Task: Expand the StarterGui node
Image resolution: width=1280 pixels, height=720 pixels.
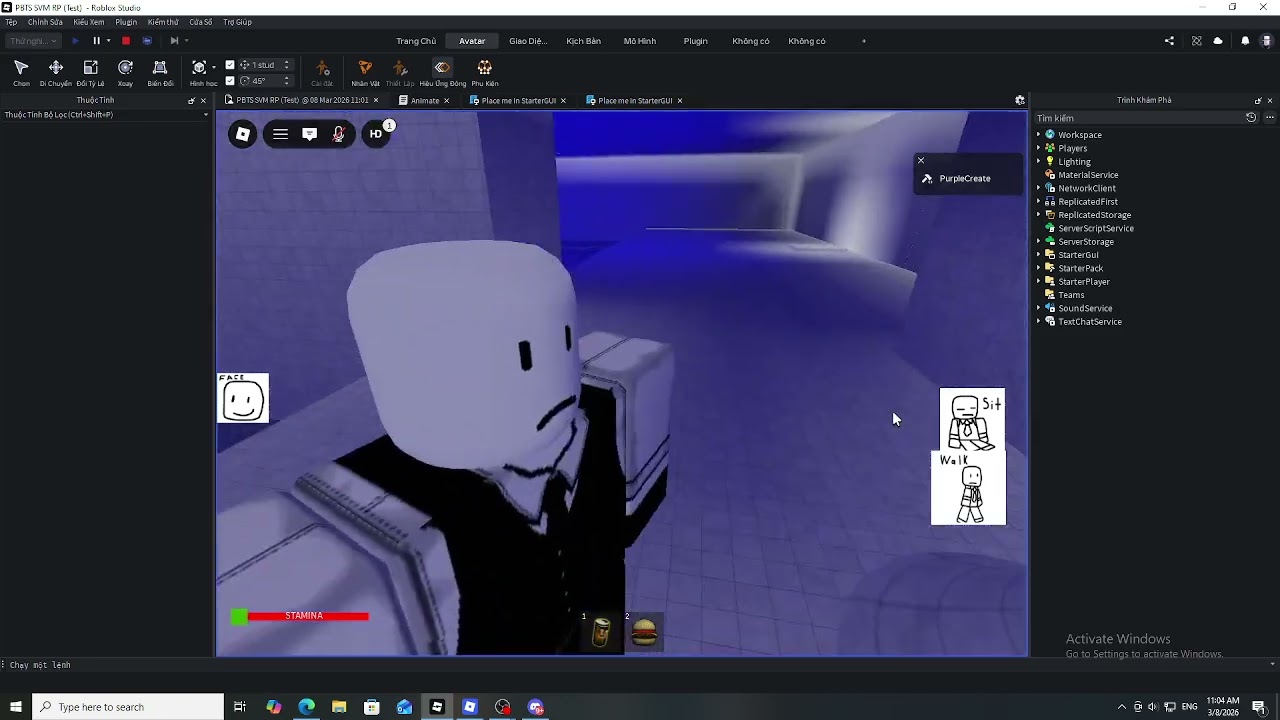Action: click(1038, 255)
